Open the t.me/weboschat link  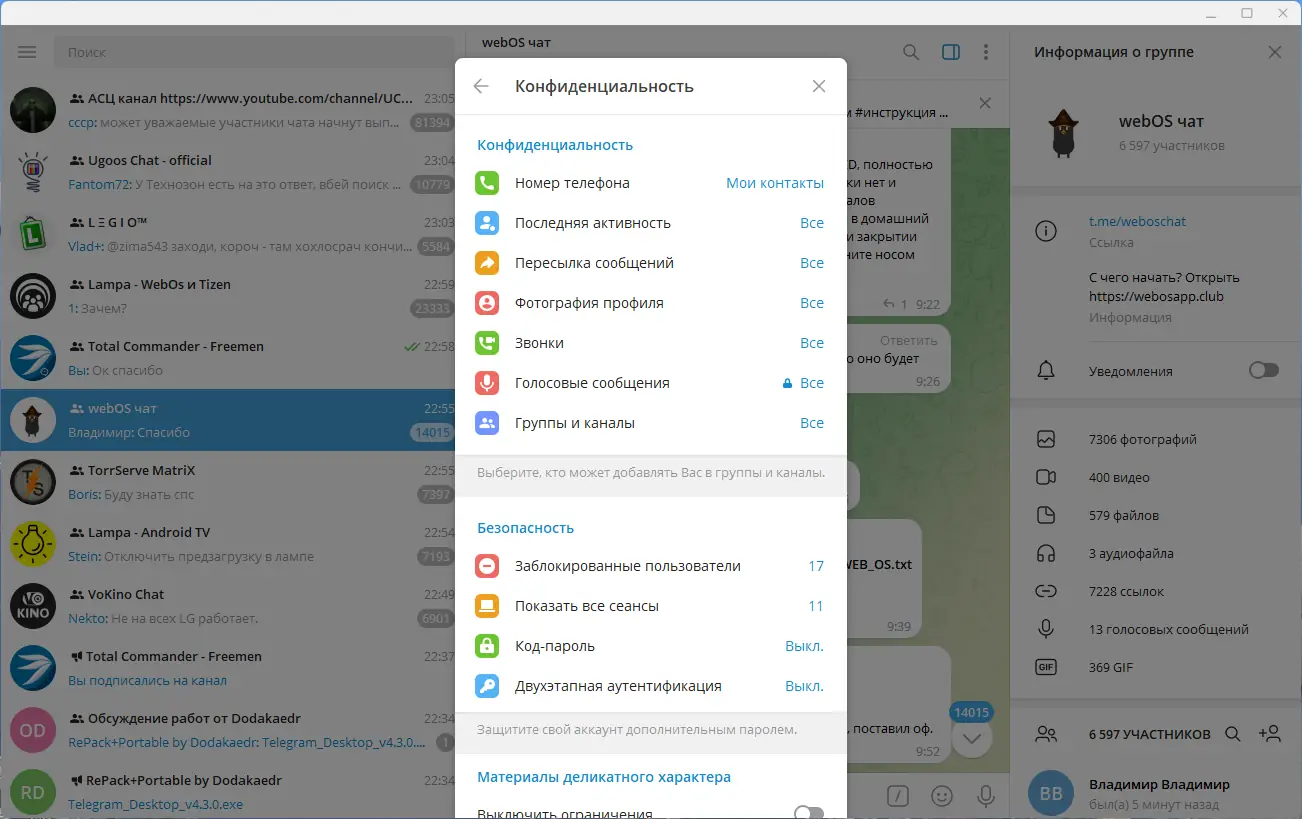click(x=1138, y=221)
